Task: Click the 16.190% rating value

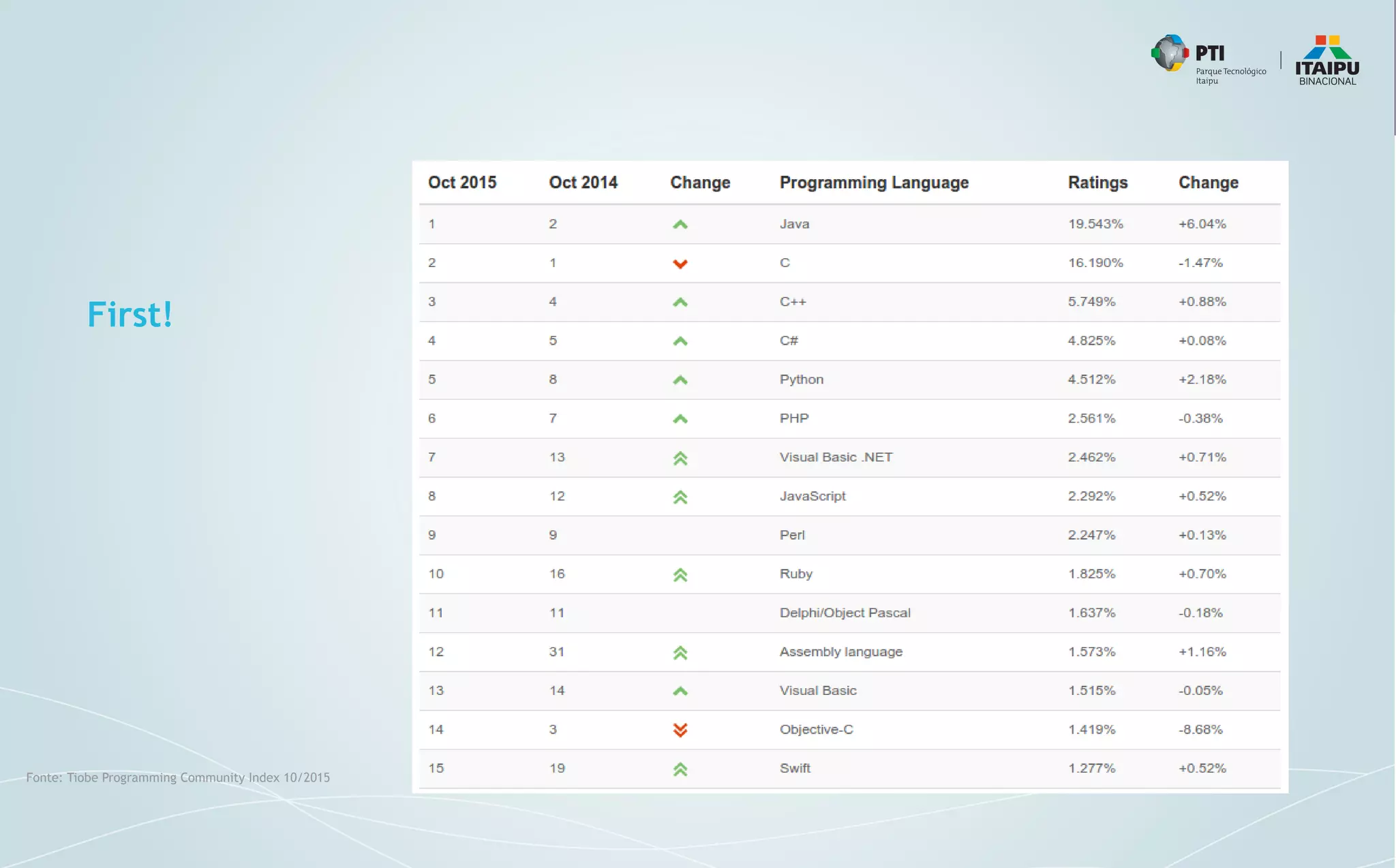Action: (1095, 263)
